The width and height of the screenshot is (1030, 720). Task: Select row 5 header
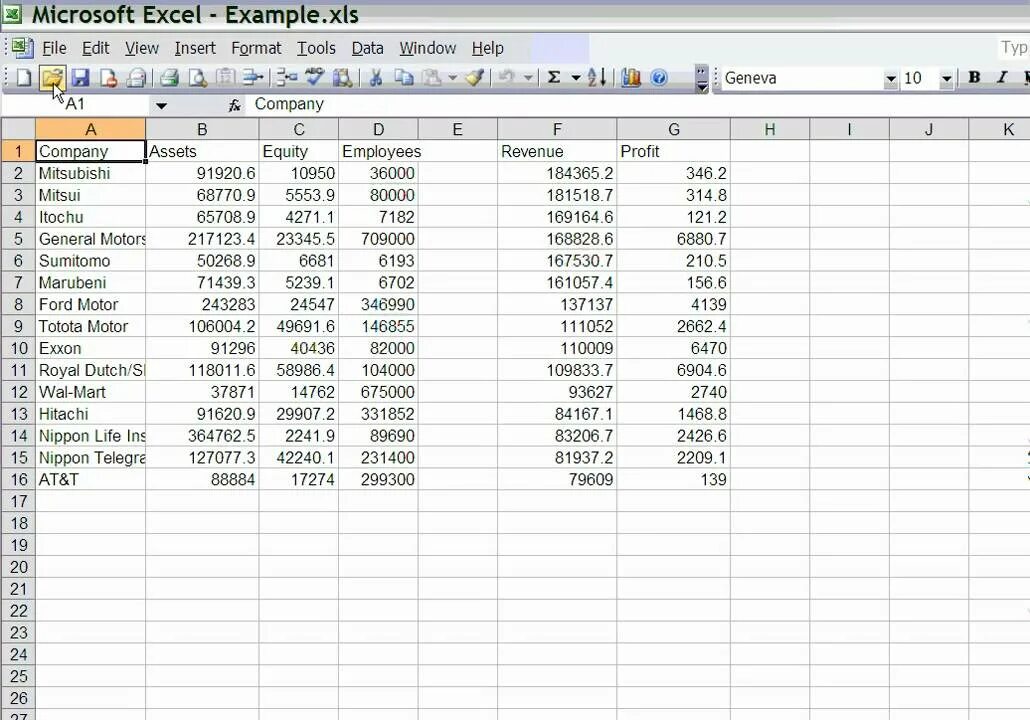click(x=18, y=239)
